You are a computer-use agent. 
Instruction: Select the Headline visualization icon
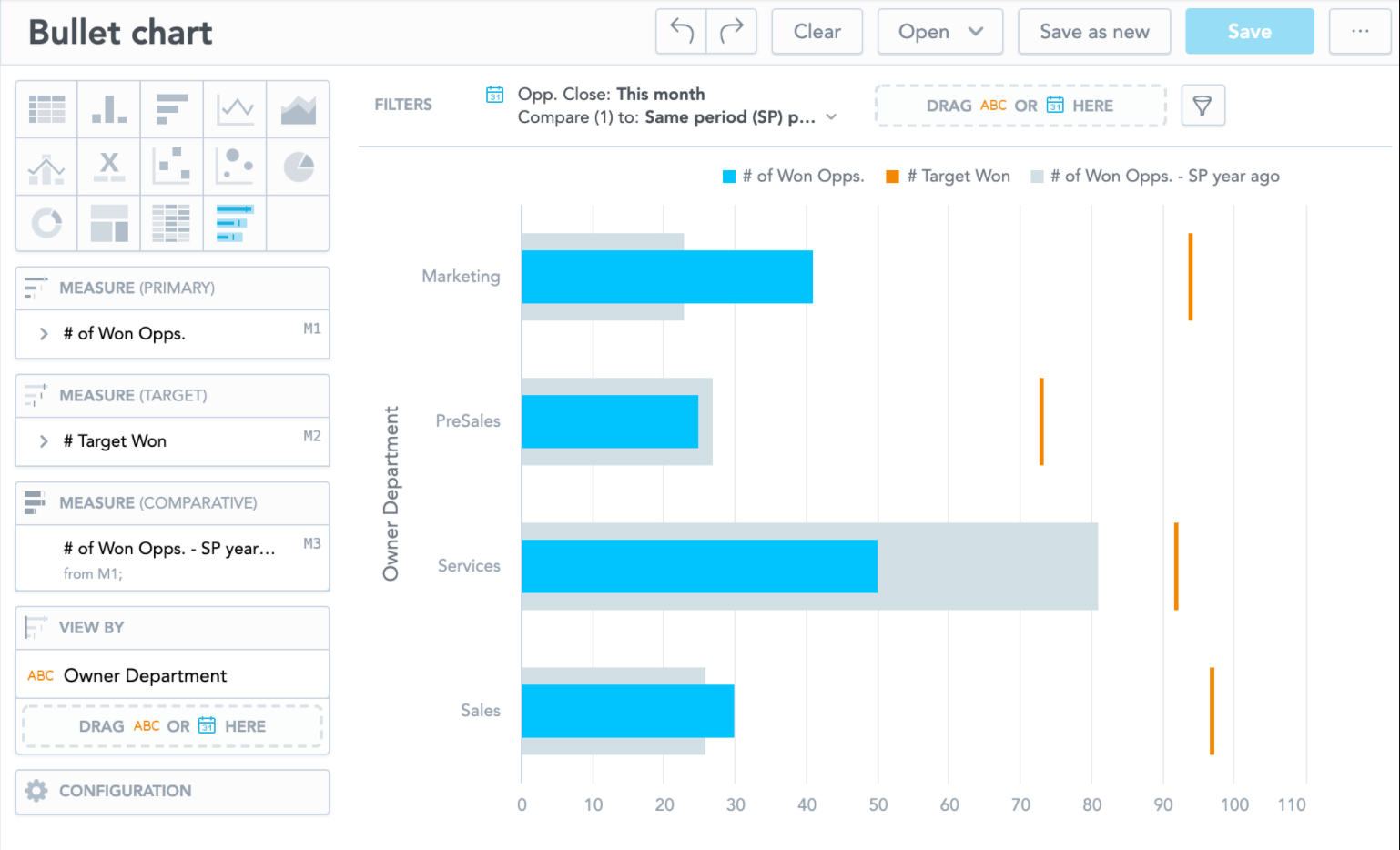[x=109, y=167]
